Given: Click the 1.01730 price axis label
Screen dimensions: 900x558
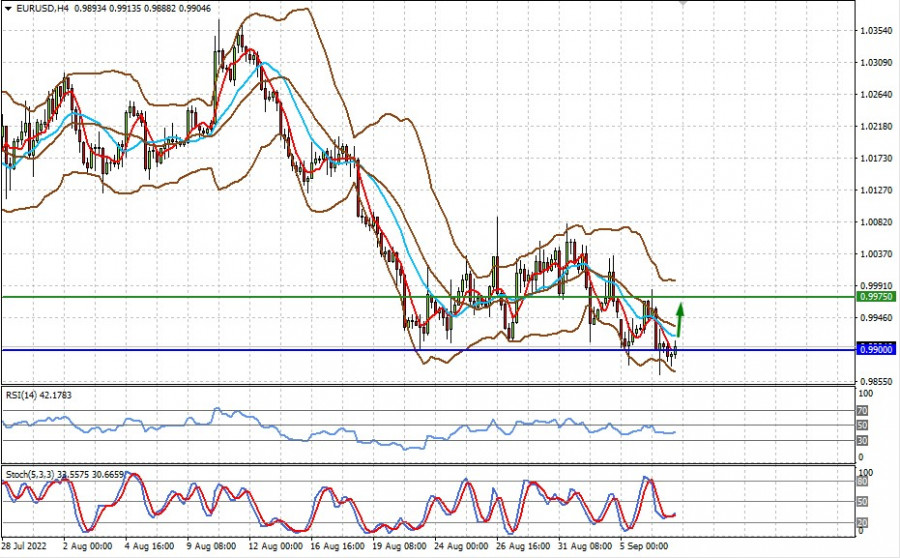Looking at the screenshot, I should coord(876,158).
